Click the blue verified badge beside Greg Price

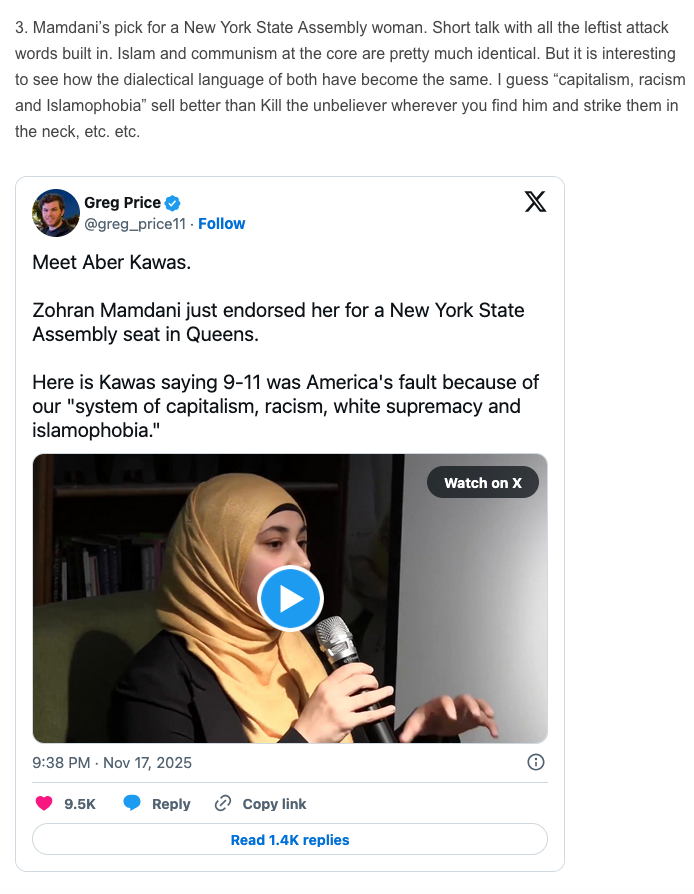coord(173,203)
